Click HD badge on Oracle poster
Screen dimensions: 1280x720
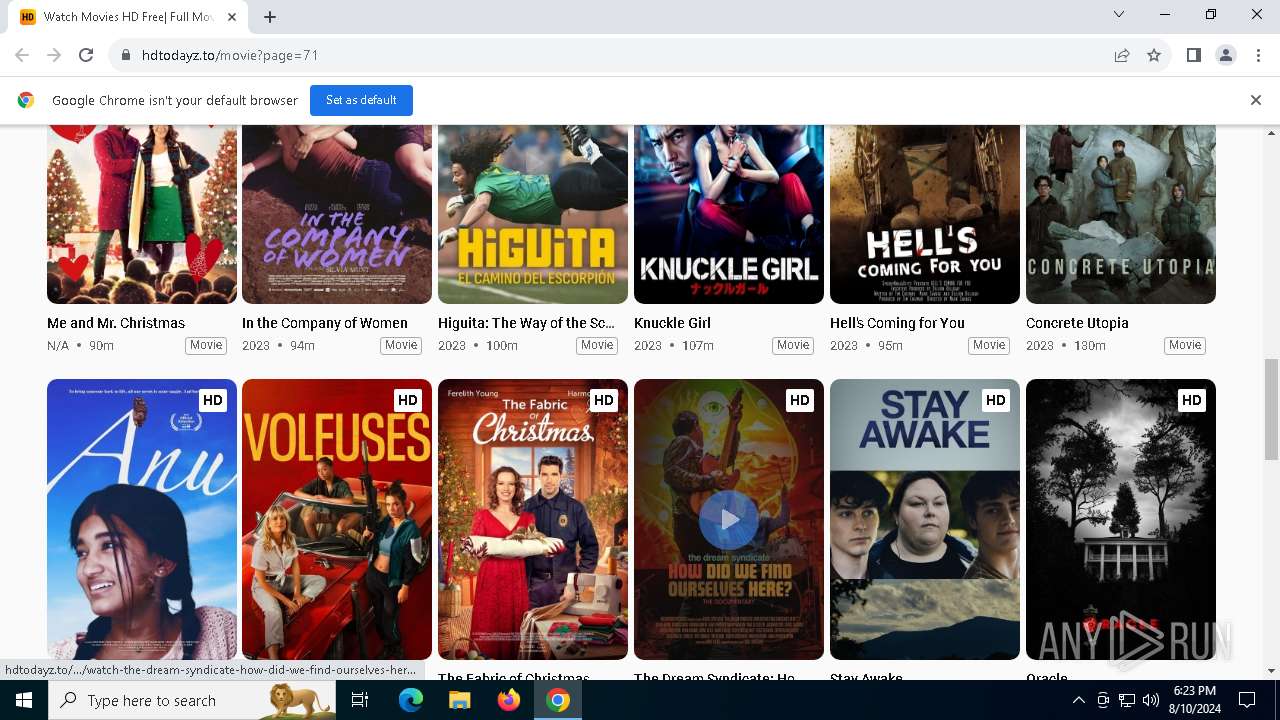pos(1191,400)
